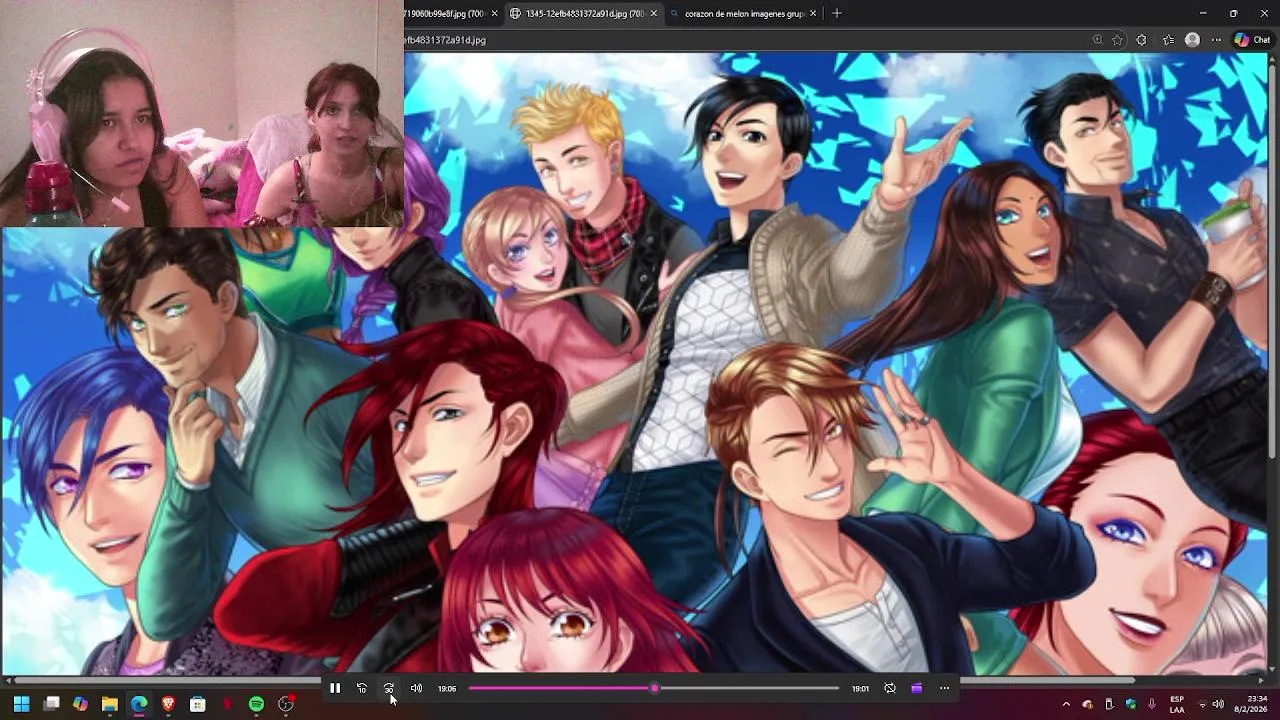Open the favorites list icon
1280x720 pixels.
coord(1168,40)
